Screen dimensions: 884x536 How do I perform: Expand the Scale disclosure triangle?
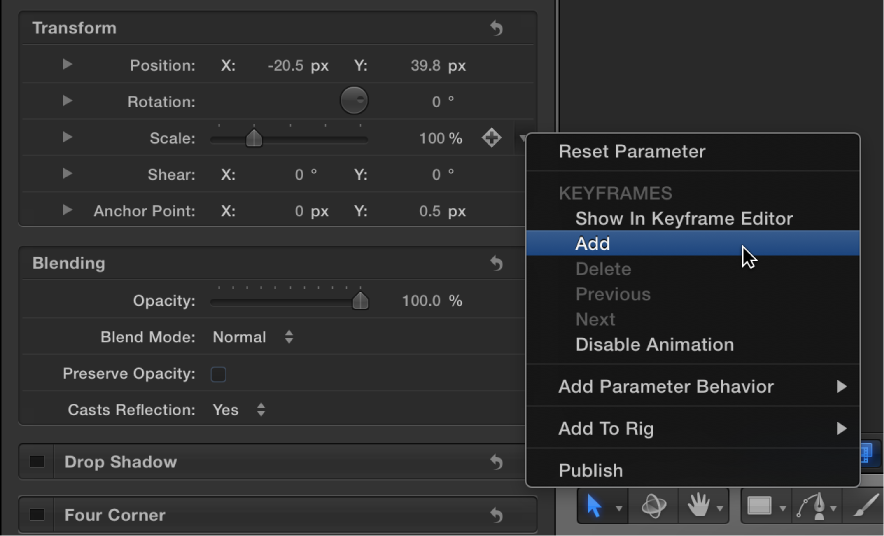pos(67,137)
